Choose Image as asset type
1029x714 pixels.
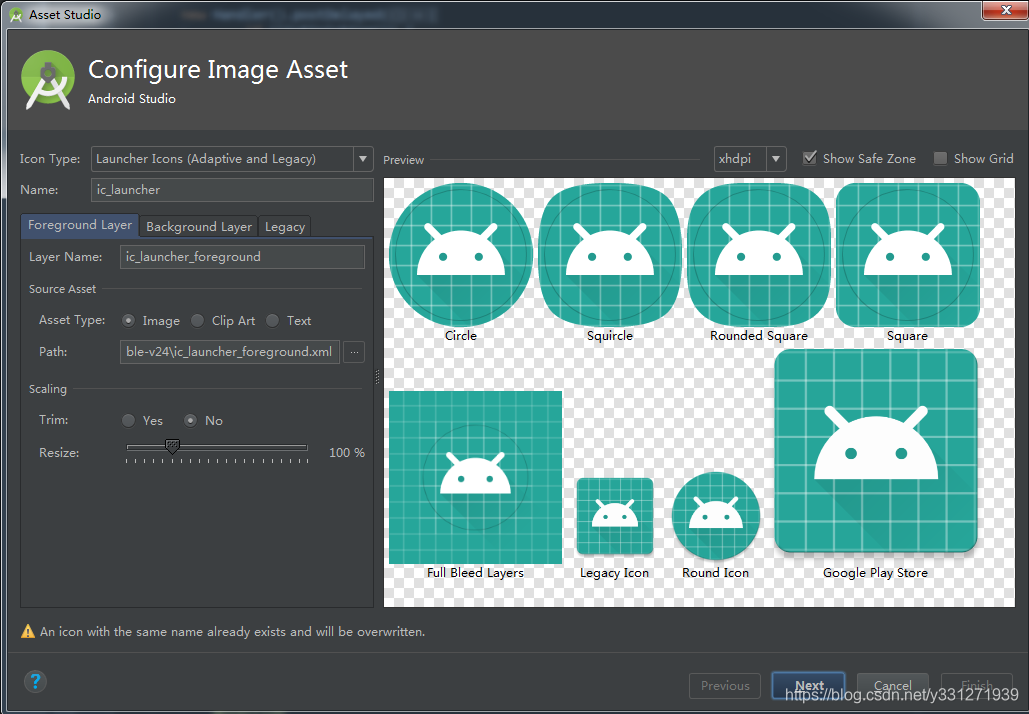[129, 321]
